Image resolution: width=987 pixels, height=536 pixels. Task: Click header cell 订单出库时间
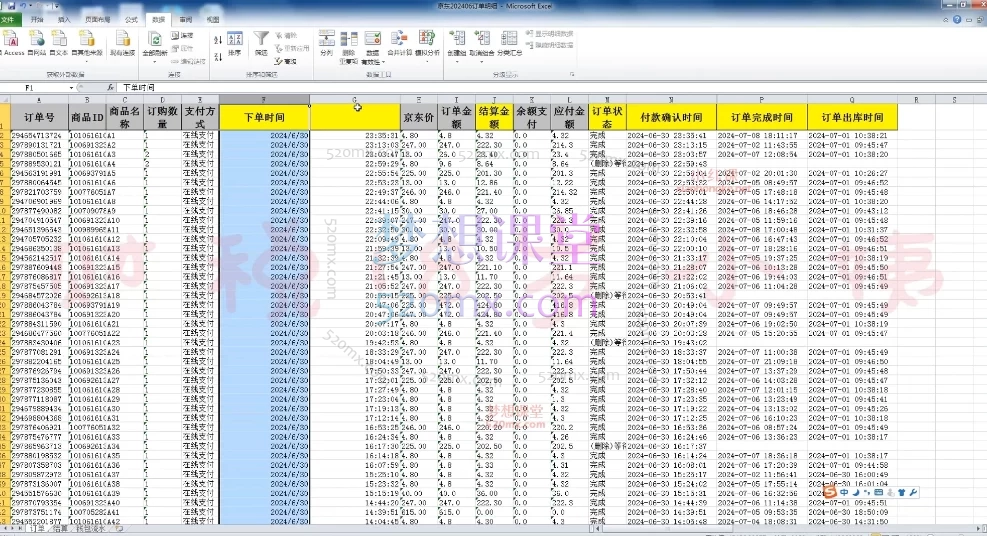[x=852, y=117]
